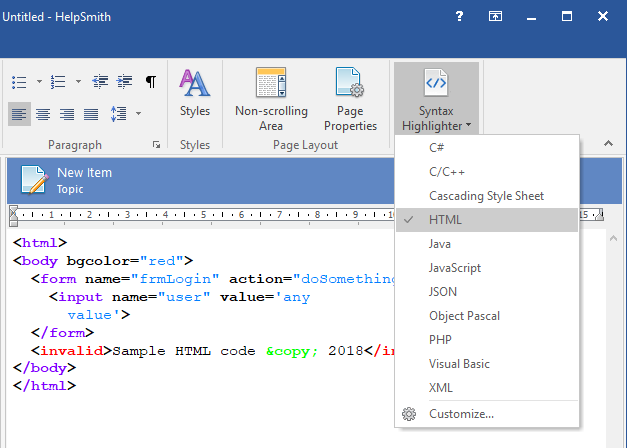Open the bulleted list style dropdown arrow
627x448 pixels.
[x=39, y=82]
